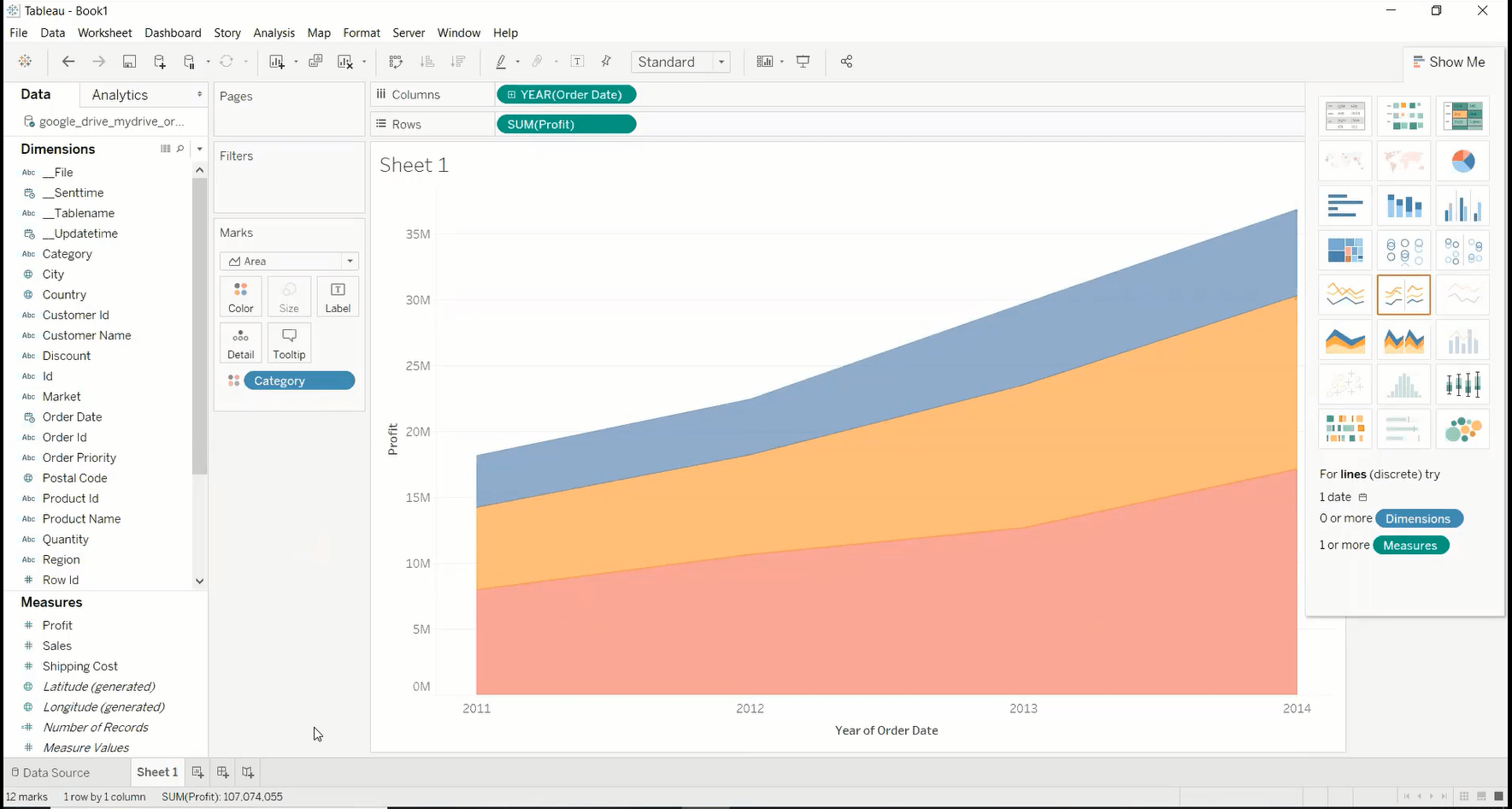Click the Show Me button
Viewport: 1512px width, 809px height.
1450,62
